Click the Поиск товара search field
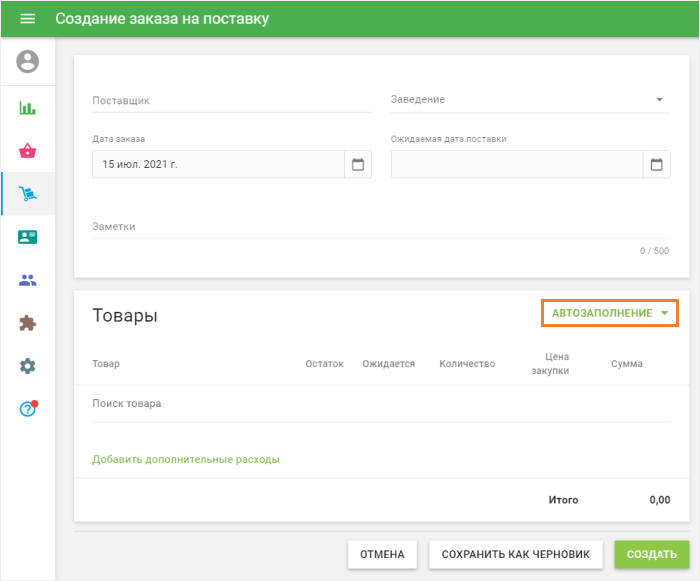700x581 pixels. [380, 404]
